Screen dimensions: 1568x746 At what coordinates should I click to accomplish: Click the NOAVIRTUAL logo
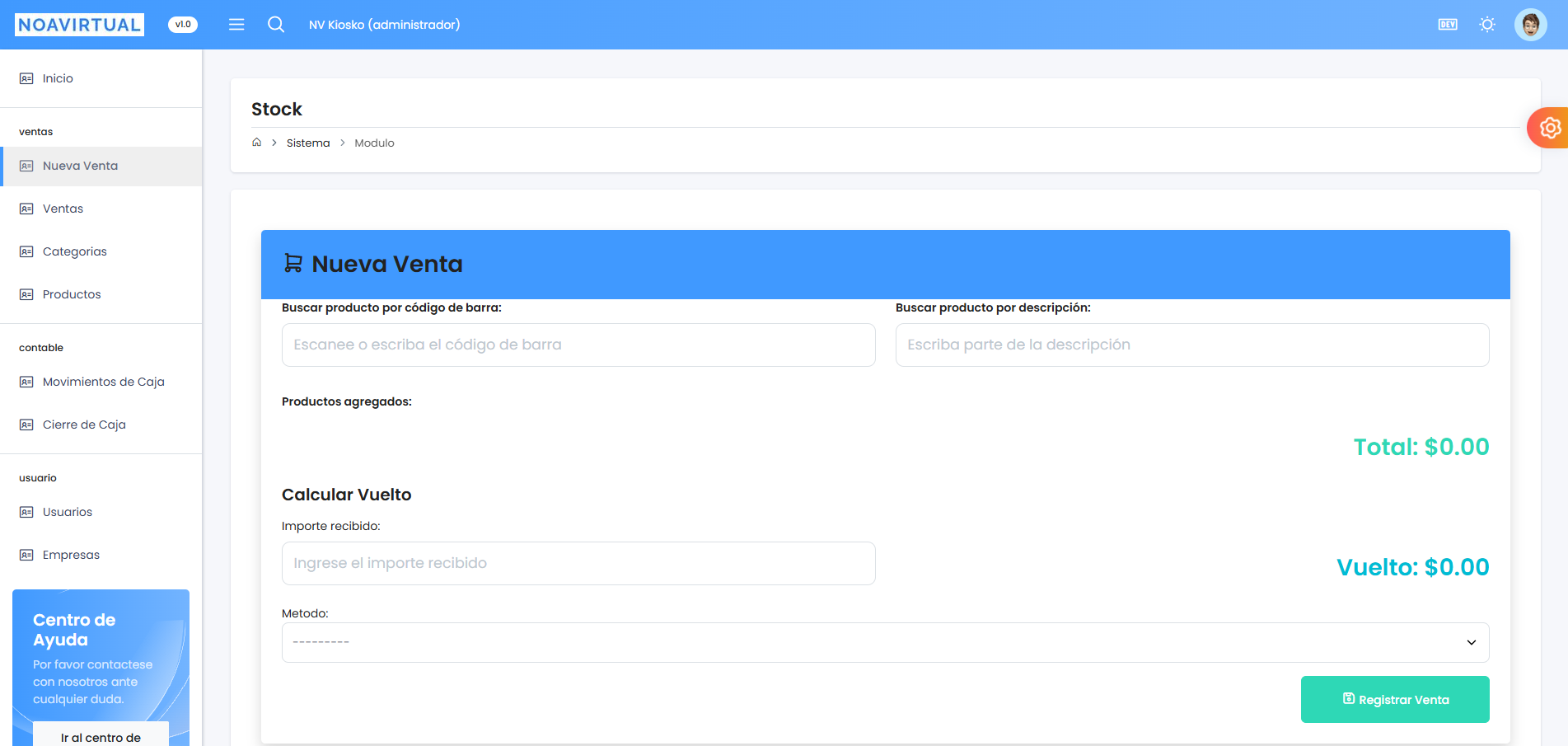pos(79,25)
